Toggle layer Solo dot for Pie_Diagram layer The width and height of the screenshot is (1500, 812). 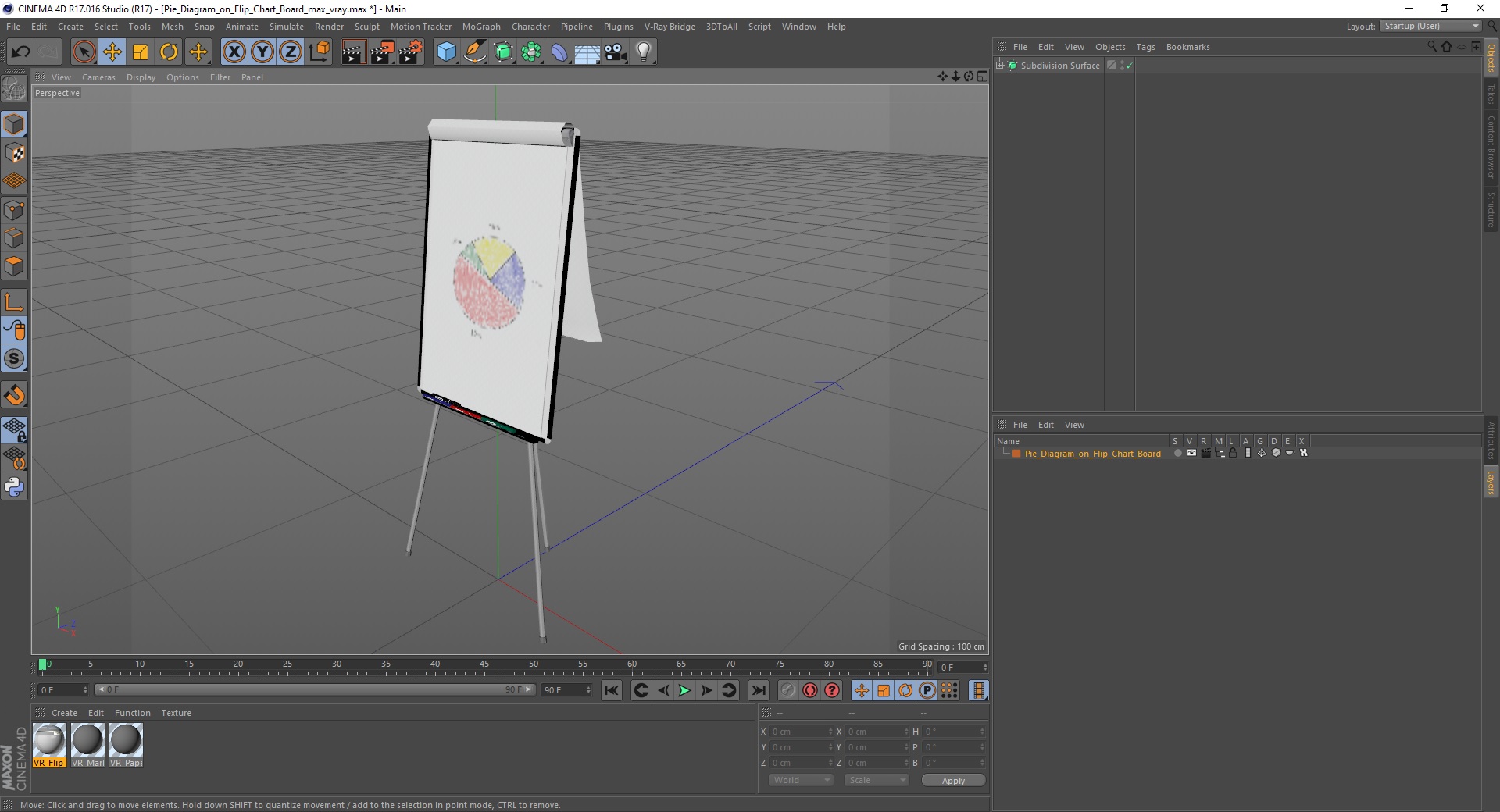[x=1177, y=453]
